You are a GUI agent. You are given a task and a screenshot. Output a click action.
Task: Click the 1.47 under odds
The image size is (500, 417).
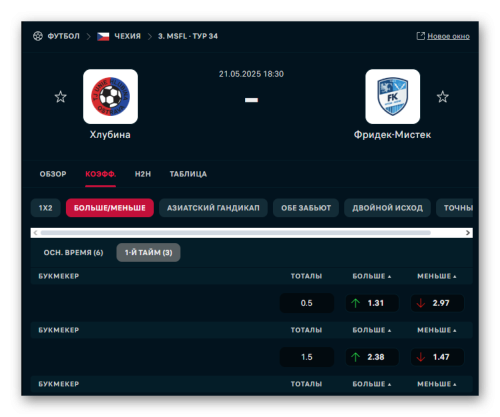pyautogui.click(x=437, y=357)
